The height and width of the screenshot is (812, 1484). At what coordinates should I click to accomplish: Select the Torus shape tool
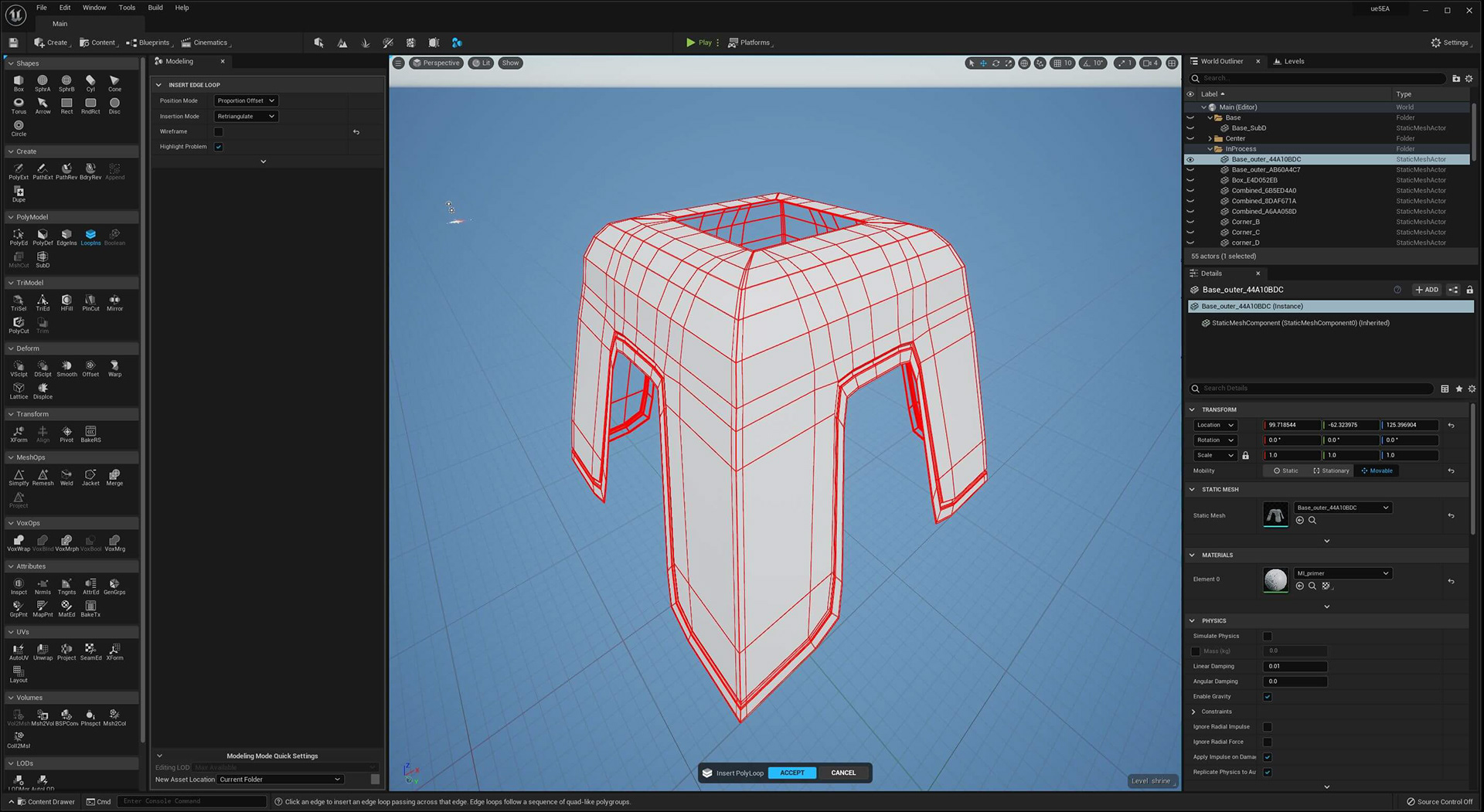(x=19, y=105)
